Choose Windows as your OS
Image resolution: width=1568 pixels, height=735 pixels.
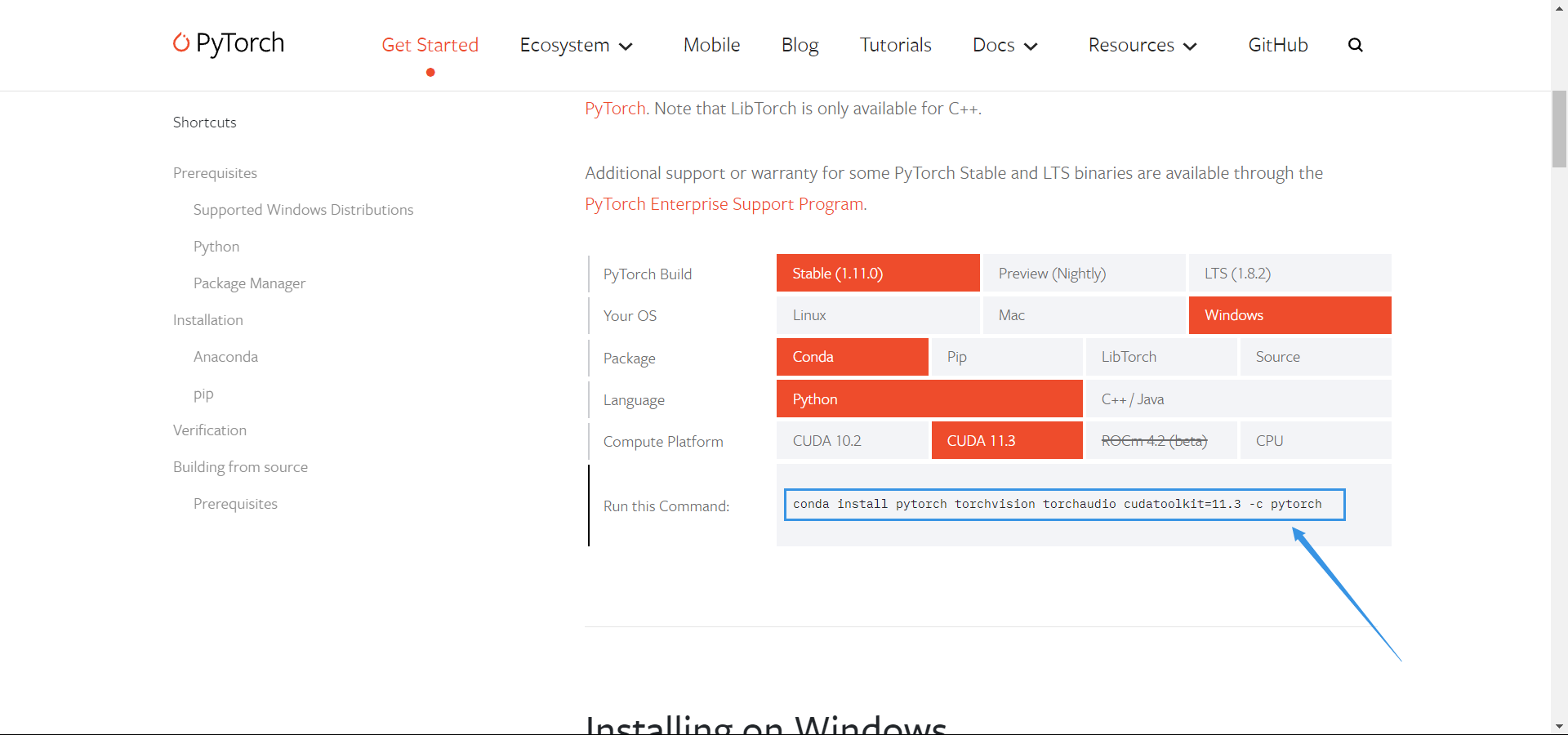(x=1290, y=315)
